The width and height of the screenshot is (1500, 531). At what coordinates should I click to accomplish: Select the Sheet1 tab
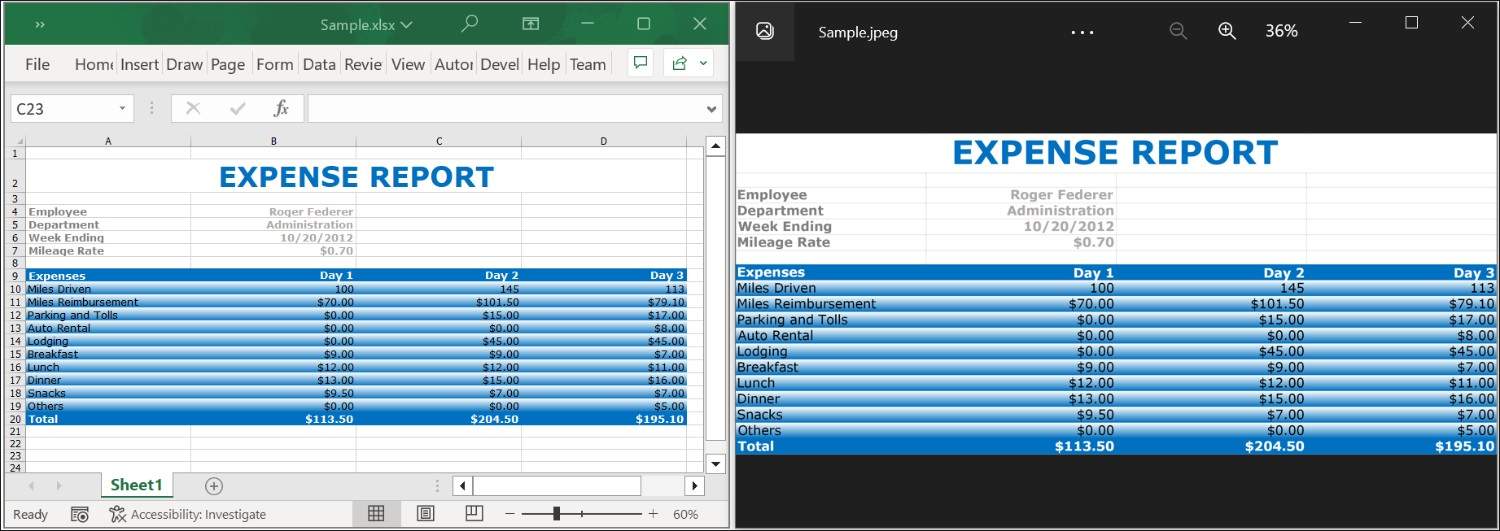(x=136, y=486)
